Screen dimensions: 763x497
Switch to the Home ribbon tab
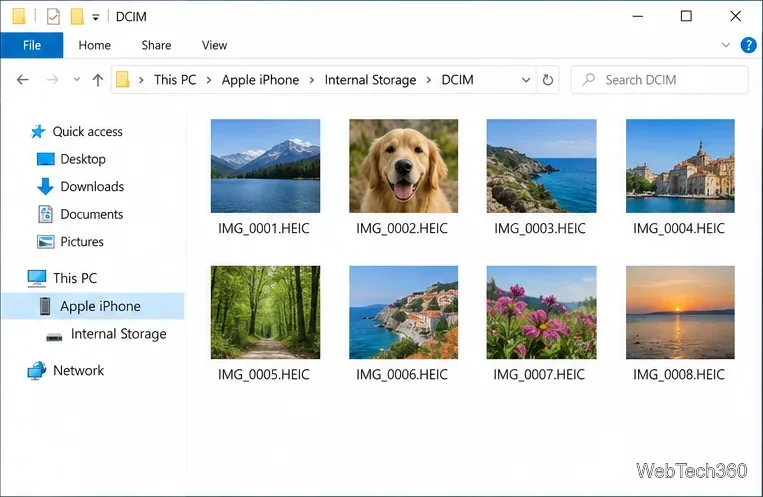pos(94,45)
